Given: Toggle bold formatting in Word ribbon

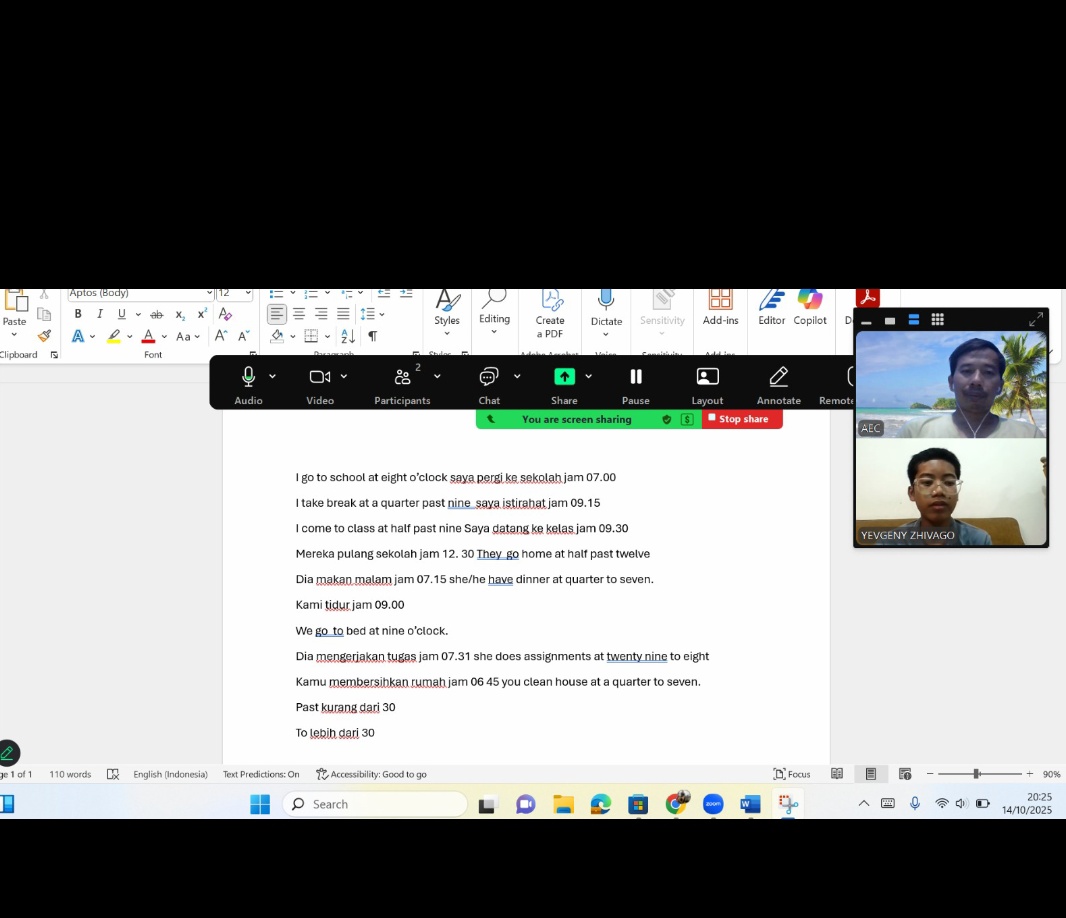Looking at the screenshot, I should [x=78, y=314].
